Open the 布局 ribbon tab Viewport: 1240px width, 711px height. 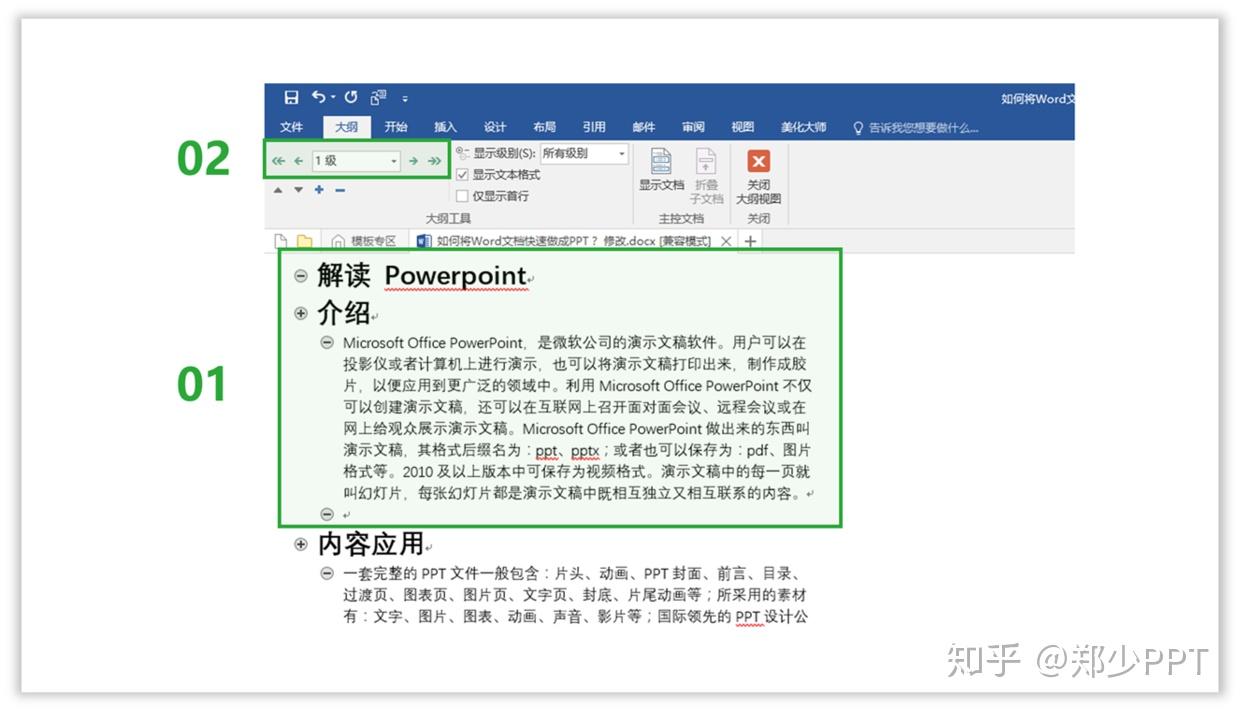pyautogui.click(x=544, y=127)
